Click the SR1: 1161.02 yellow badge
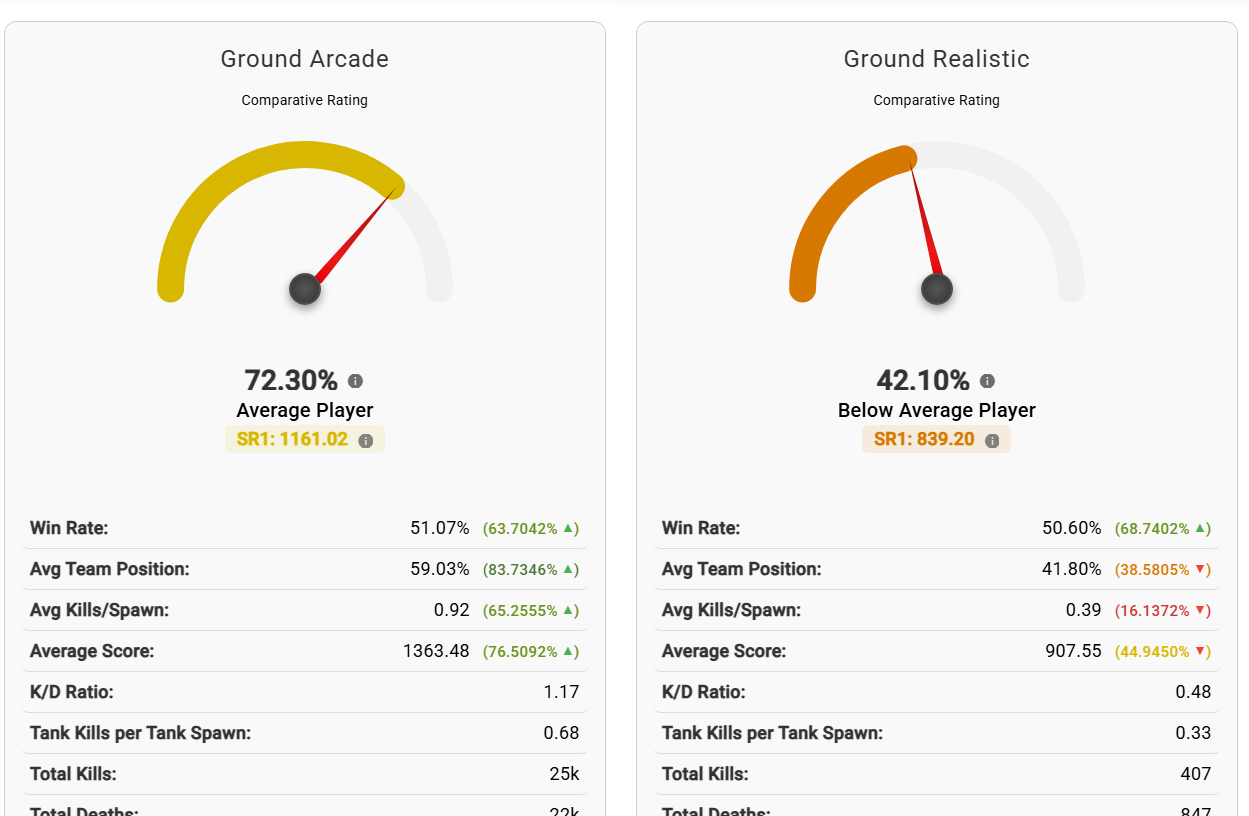This screenshot has height=816, width=1249. 292,440
